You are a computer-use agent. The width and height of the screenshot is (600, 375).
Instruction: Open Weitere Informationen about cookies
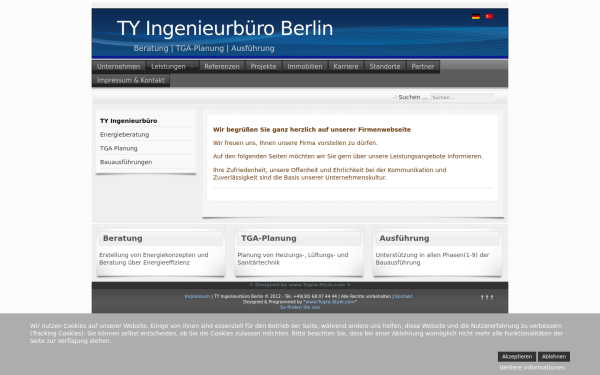tap(532, 368)
